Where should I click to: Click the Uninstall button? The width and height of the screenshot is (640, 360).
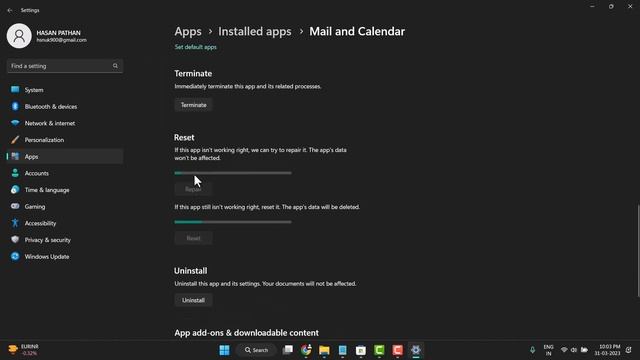[x=193, y=300]
